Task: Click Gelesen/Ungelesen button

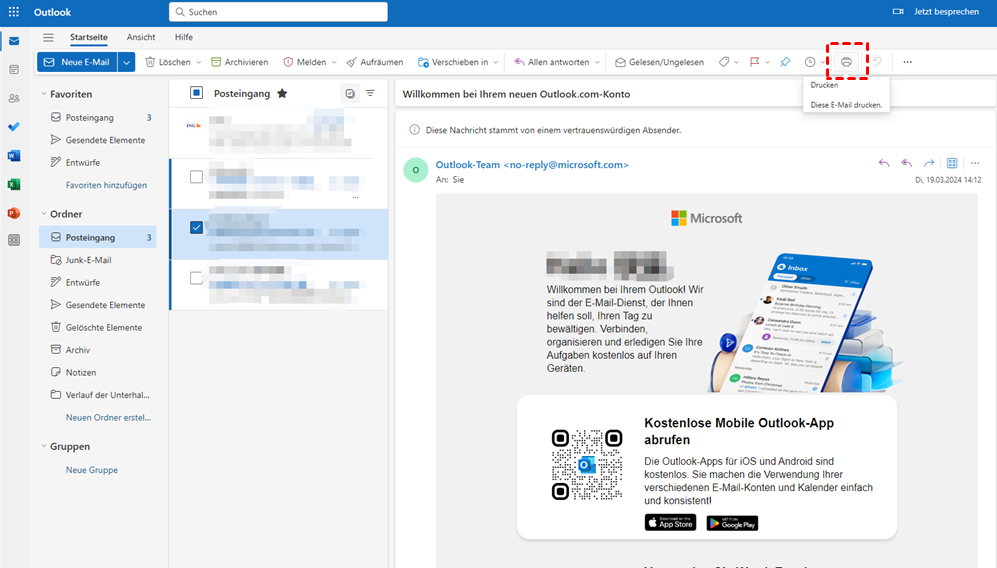Action: point(659,62)
